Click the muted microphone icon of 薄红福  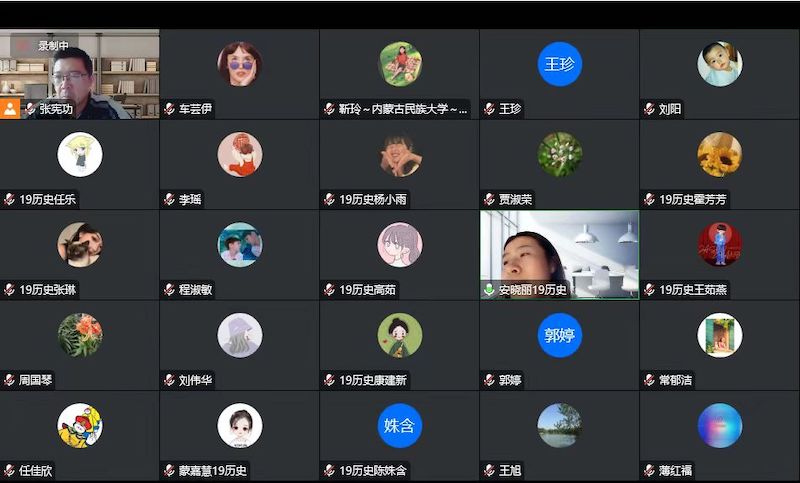649,470
